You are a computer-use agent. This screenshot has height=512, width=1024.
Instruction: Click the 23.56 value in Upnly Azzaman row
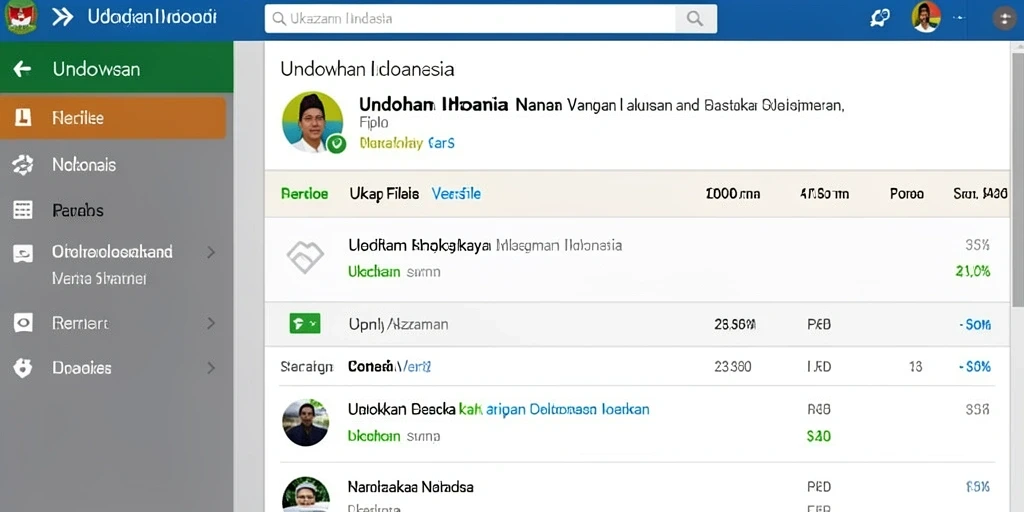(x=735, y=323)
